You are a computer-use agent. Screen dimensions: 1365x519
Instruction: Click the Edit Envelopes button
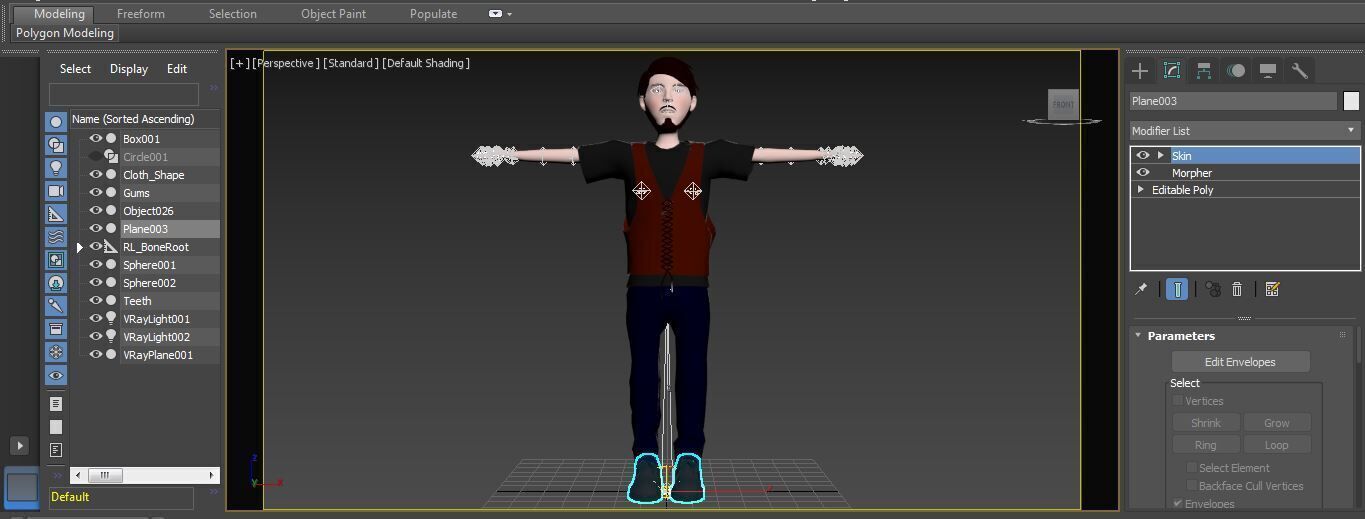click(x=1240, y=362)
